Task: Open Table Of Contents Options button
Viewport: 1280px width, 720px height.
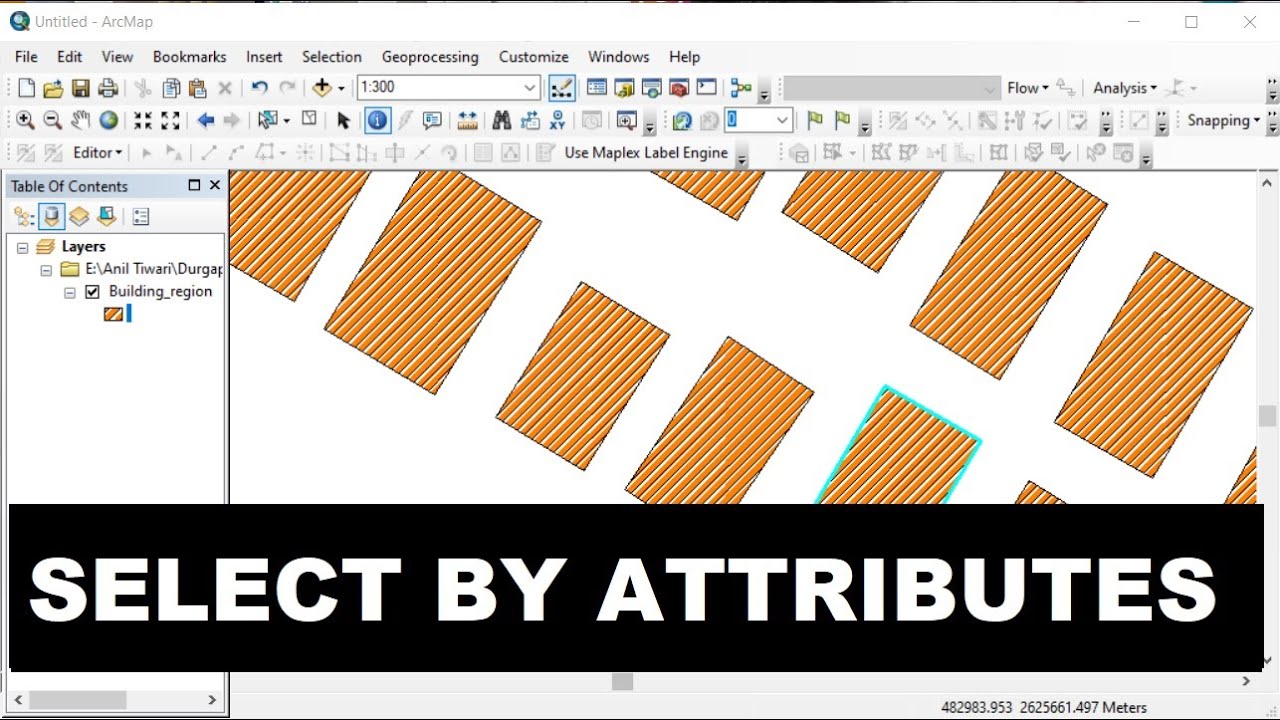Action: [141, 216]
